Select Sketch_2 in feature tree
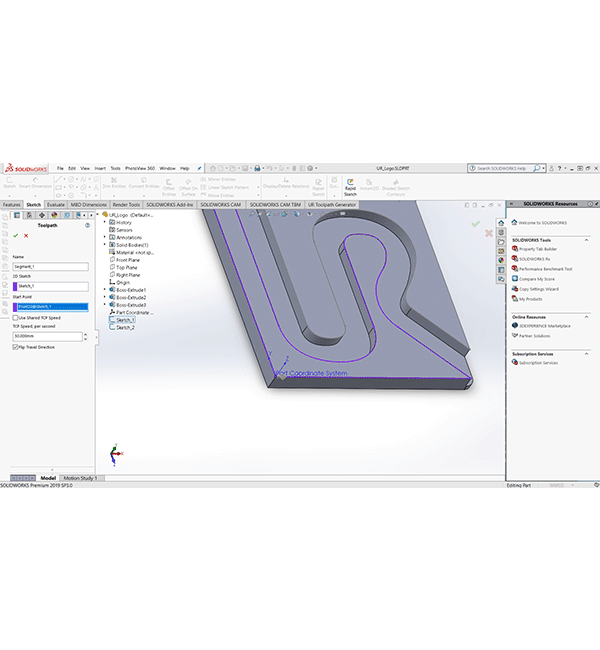This screenshot has height=650, width=600. tap(125, 327)
